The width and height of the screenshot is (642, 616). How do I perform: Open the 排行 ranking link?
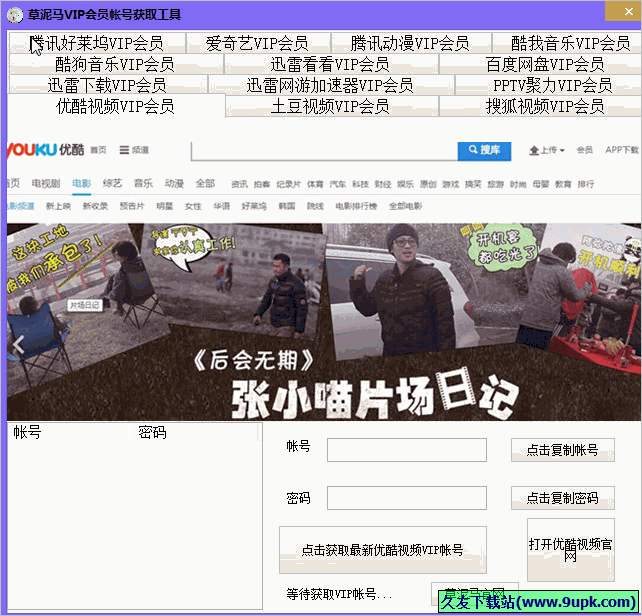tap(585, 184)
